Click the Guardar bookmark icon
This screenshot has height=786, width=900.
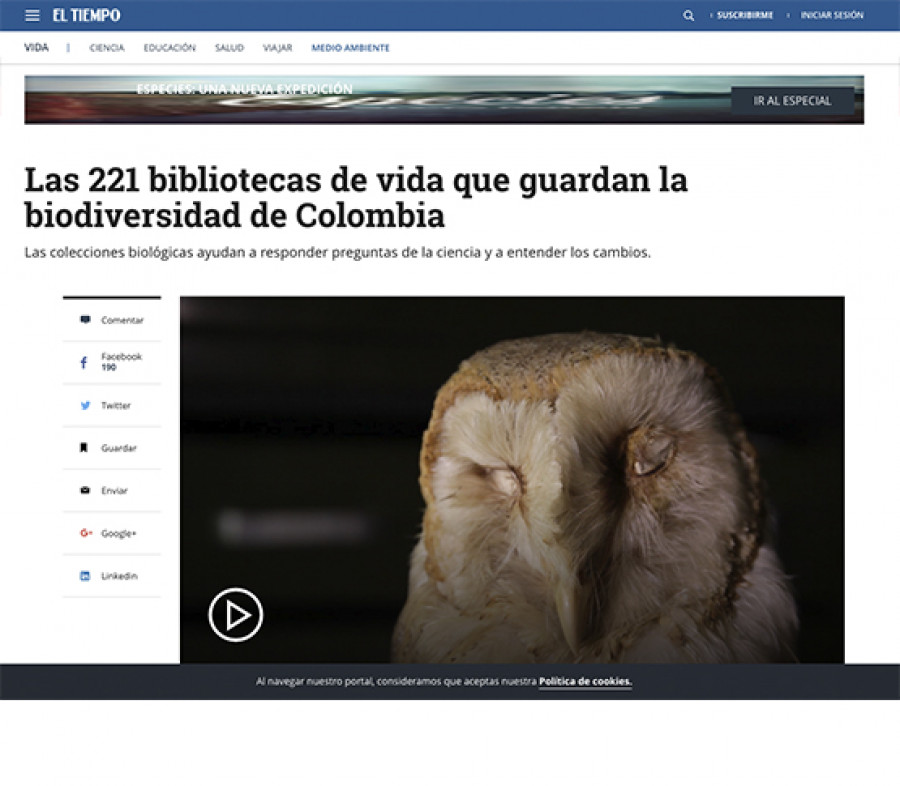(x=84, y=447)
